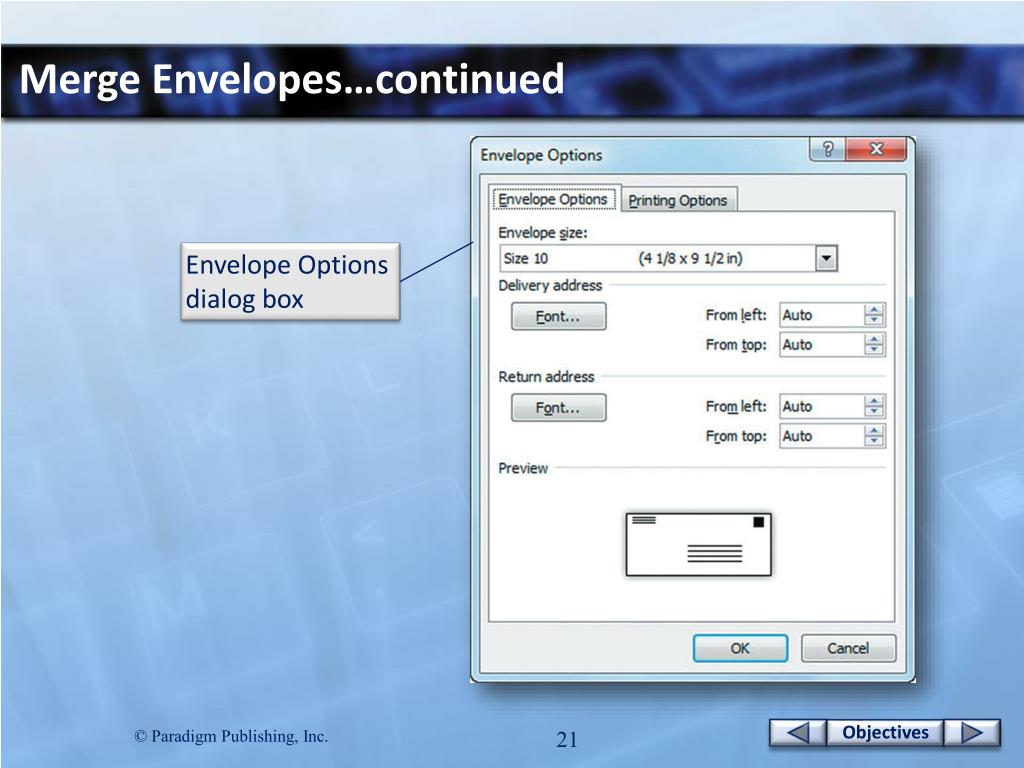
Task: Go to previous slide with left arrow
Action: click(797, 733)
